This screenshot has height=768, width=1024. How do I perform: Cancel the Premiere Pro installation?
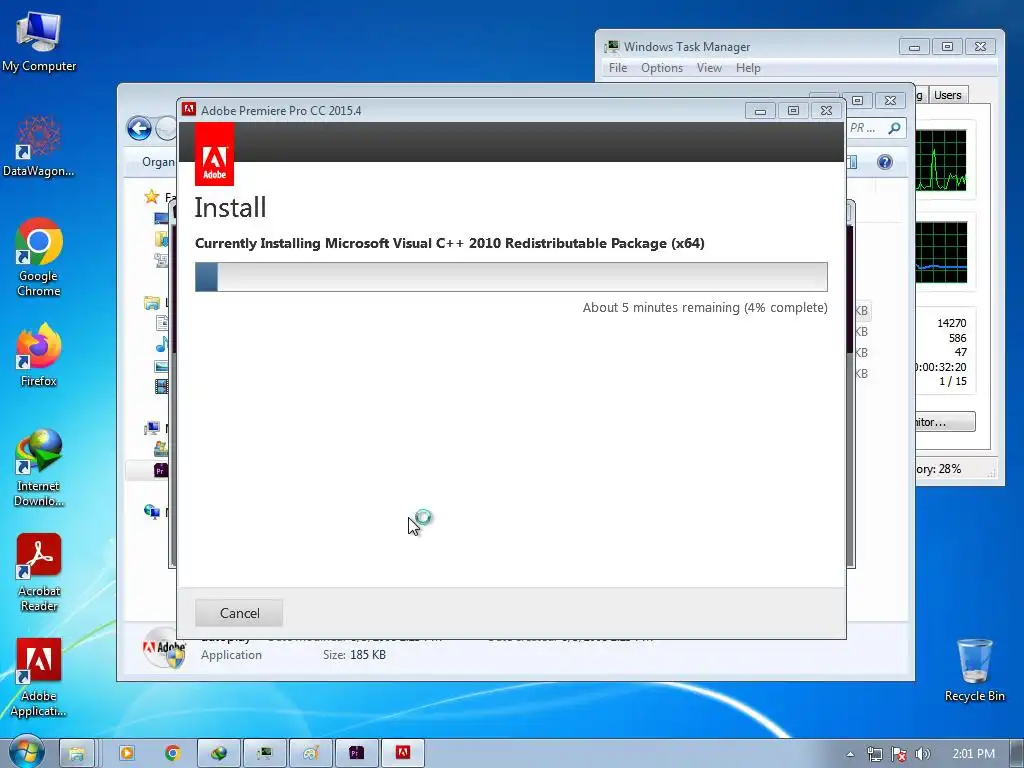239,613
